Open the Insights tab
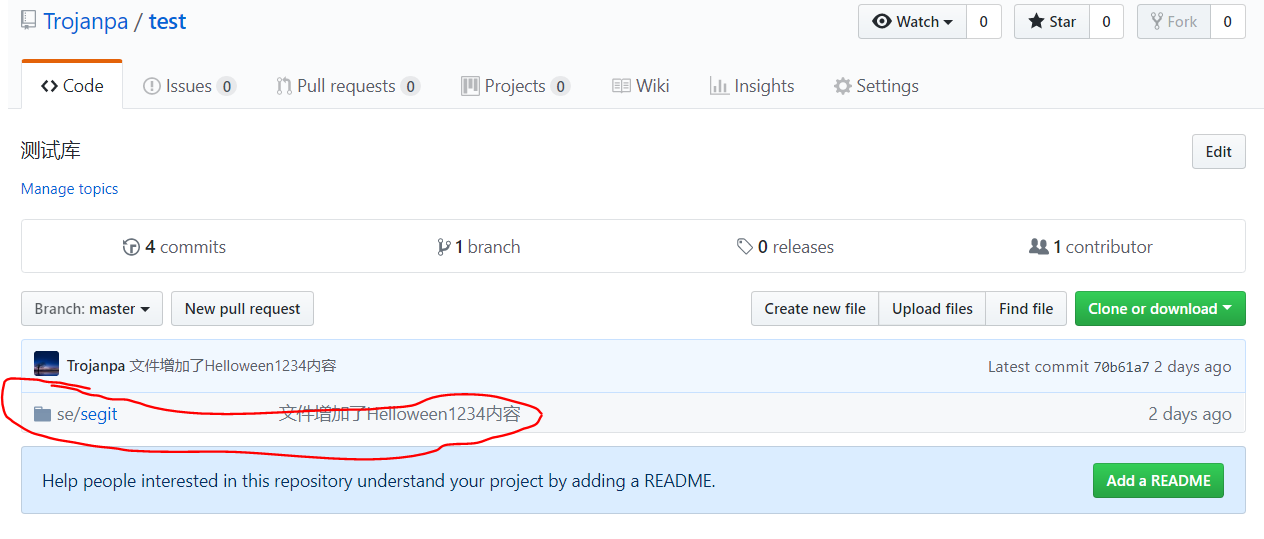Screen dimensions: 1264x539 [752, 86]
